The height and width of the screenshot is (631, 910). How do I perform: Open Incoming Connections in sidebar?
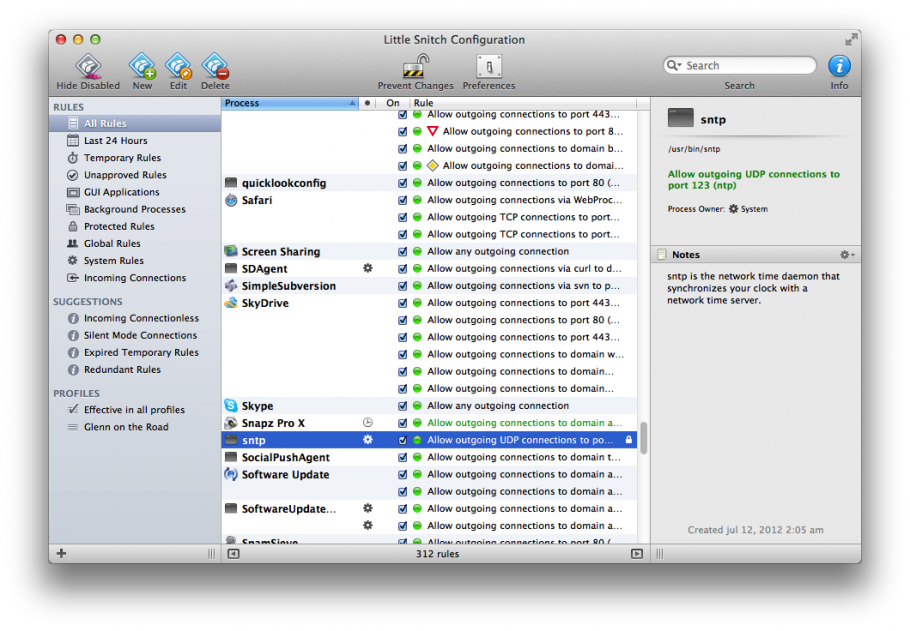(x=135, y=277)
